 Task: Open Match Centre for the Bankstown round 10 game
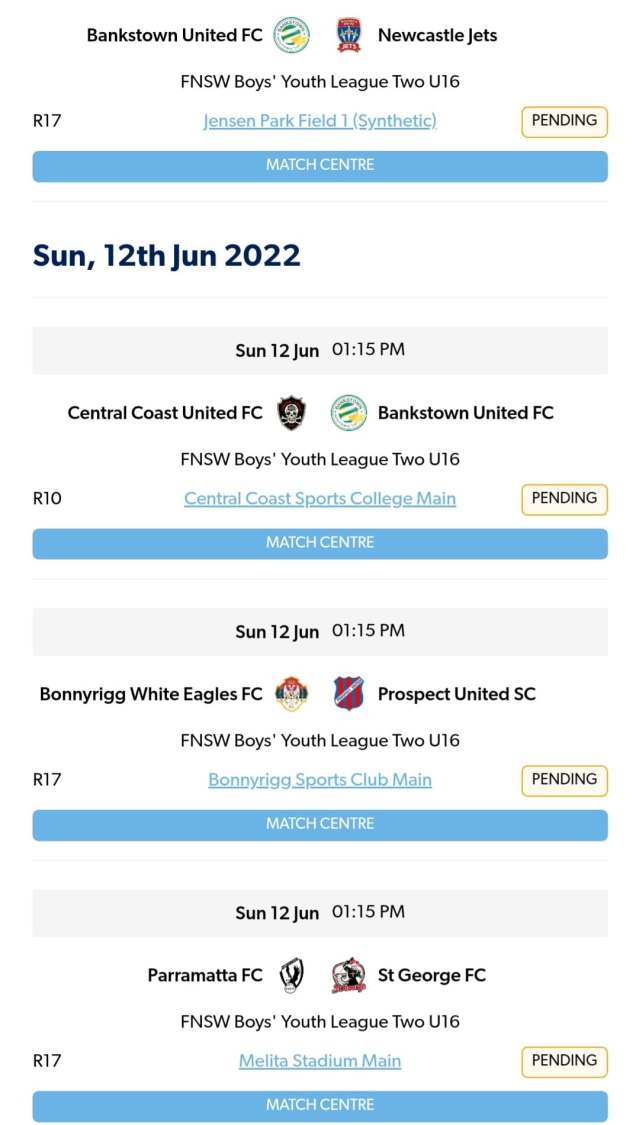(x=319, y=543)
